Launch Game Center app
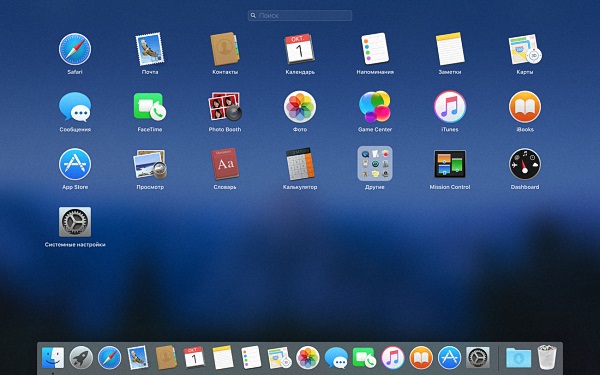 pyautogui.click(x=375, y=107)
